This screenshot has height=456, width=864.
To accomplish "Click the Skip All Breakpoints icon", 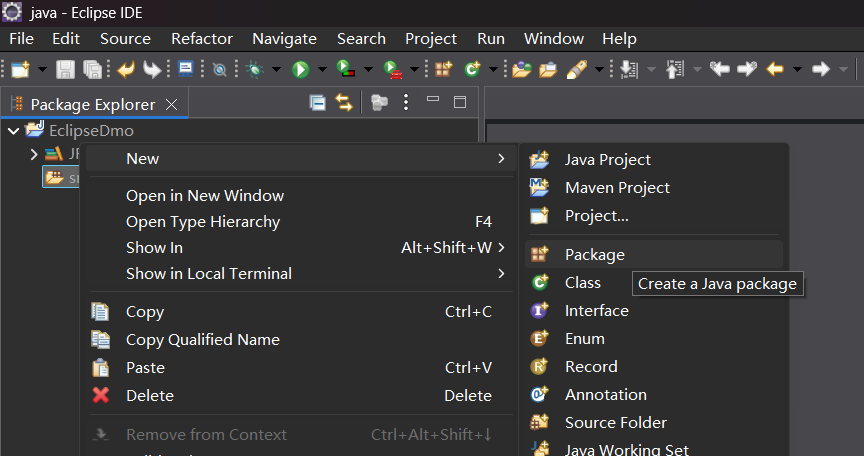I will tap(220, 69).
